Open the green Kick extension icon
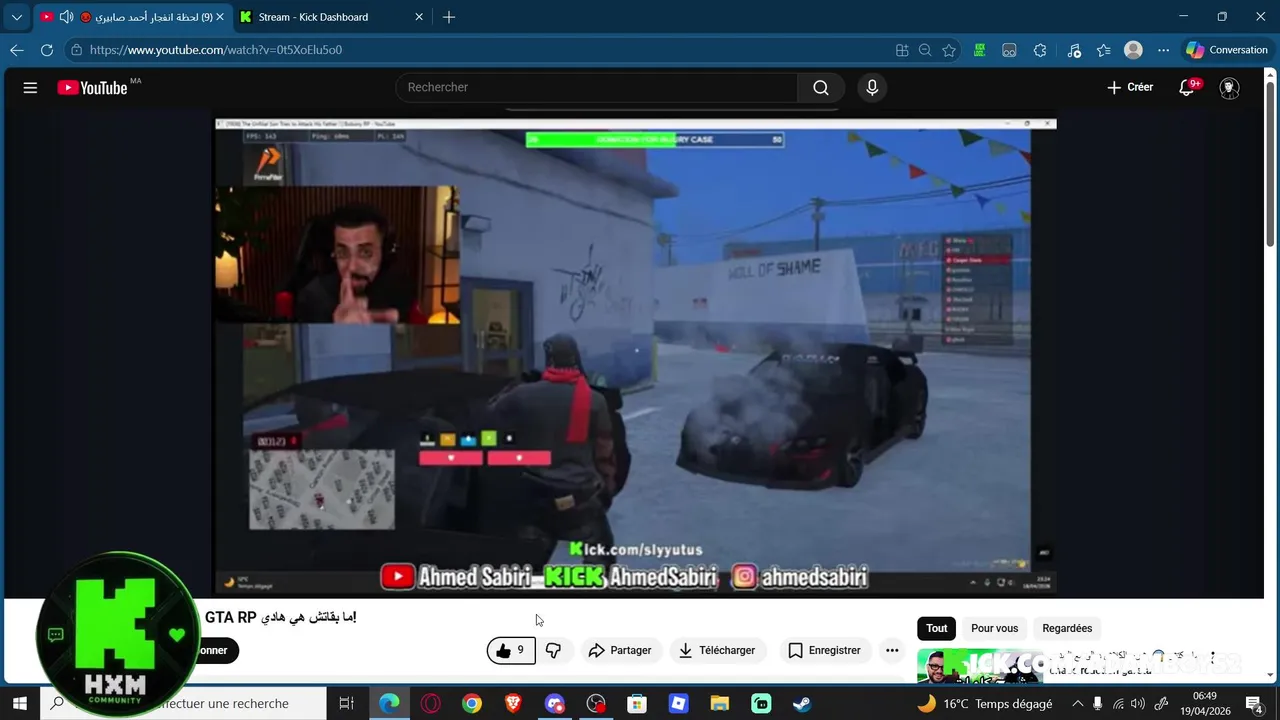The height and width of the screenshot is (720, 1280). click(x=980, y=50)
